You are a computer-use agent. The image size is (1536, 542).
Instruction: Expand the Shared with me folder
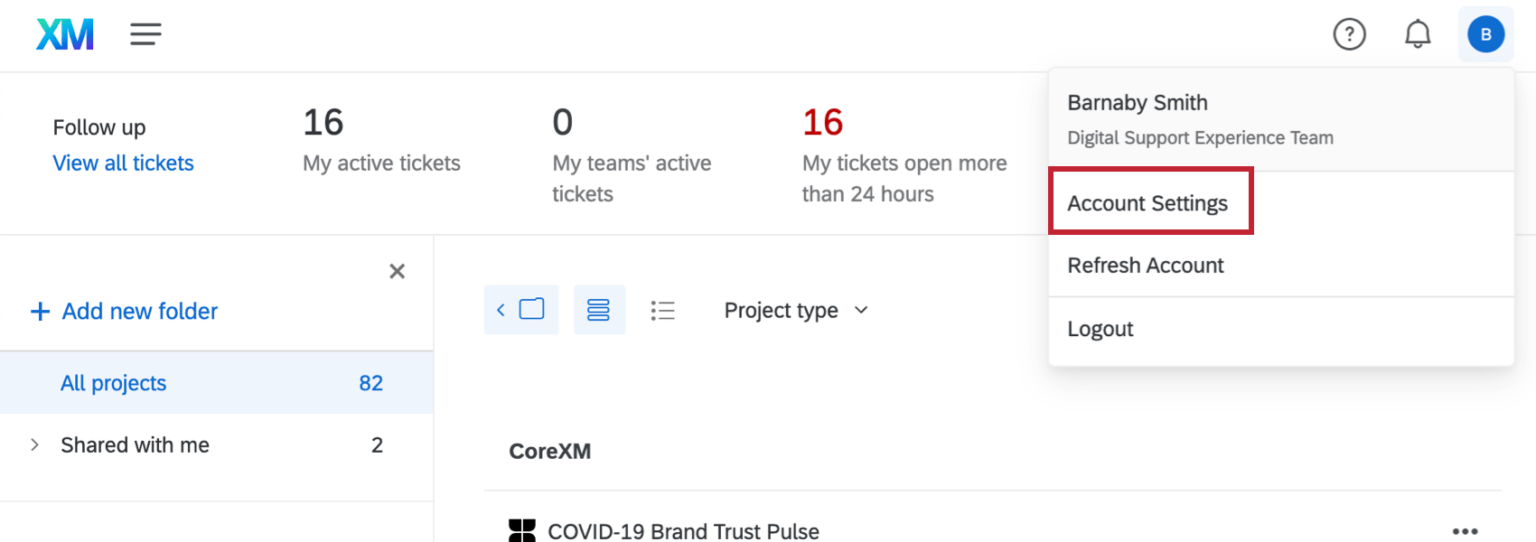coord(35,445)
